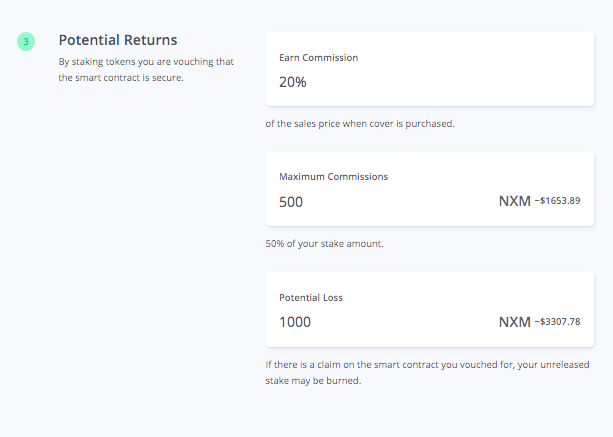Screen dimensions: 613x437
Task: Click the word 'burned' in the warning
Action: (344, 380)
